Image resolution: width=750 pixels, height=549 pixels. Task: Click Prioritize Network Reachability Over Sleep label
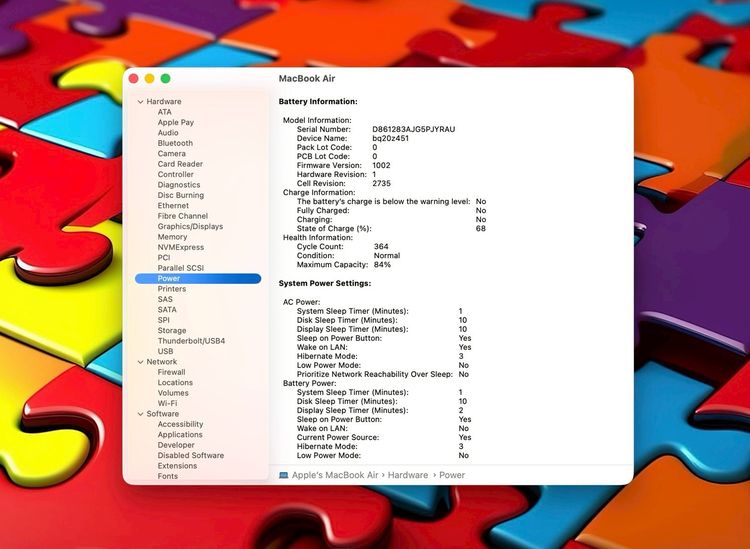375,374
